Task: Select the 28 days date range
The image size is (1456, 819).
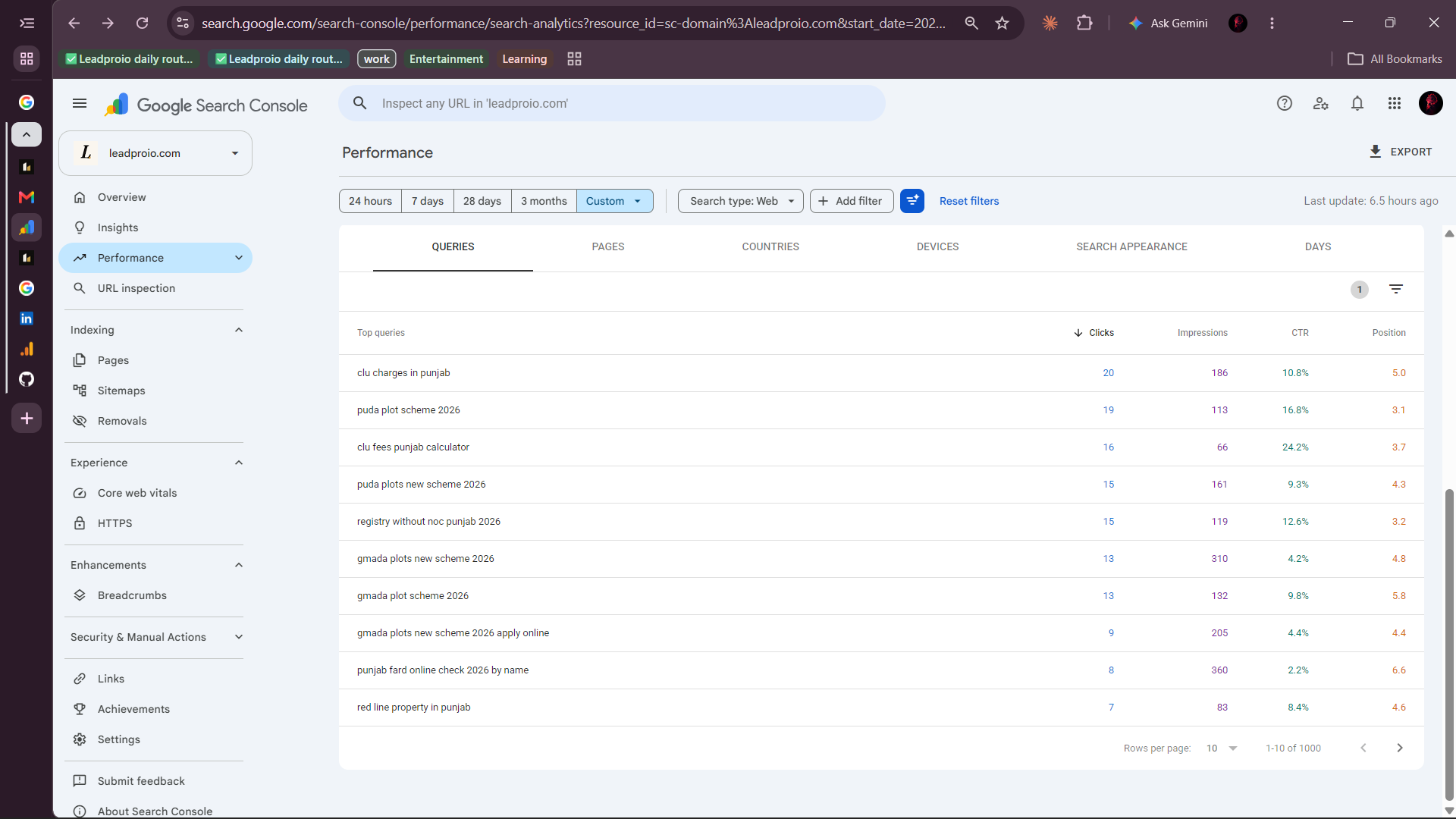Action: [x=482, y=201]
